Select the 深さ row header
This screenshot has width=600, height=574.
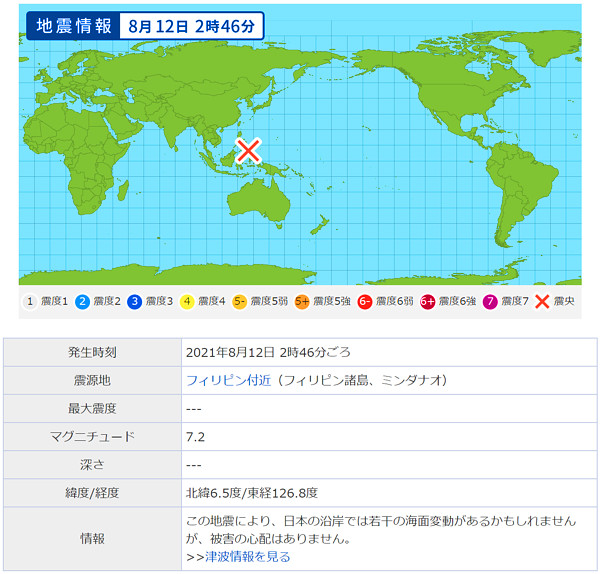[92, 465]
